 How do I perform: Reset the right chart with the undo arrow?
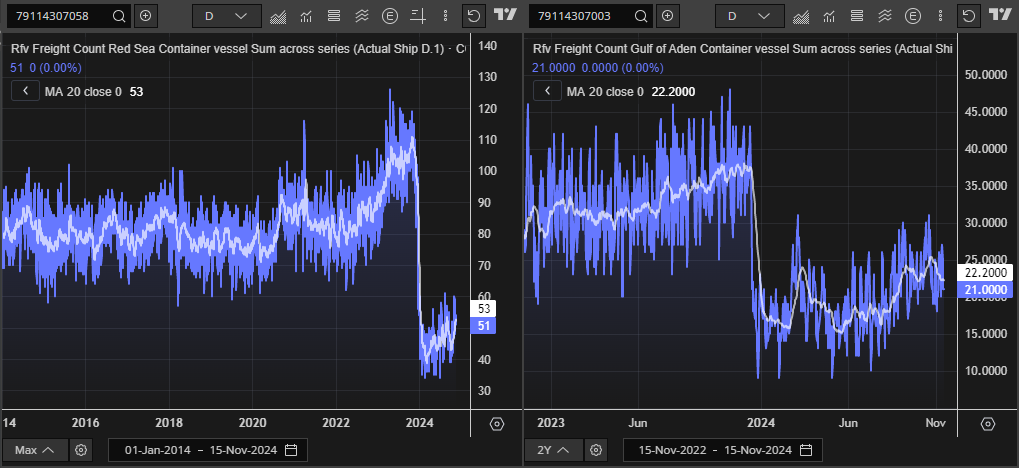(968, 16)
